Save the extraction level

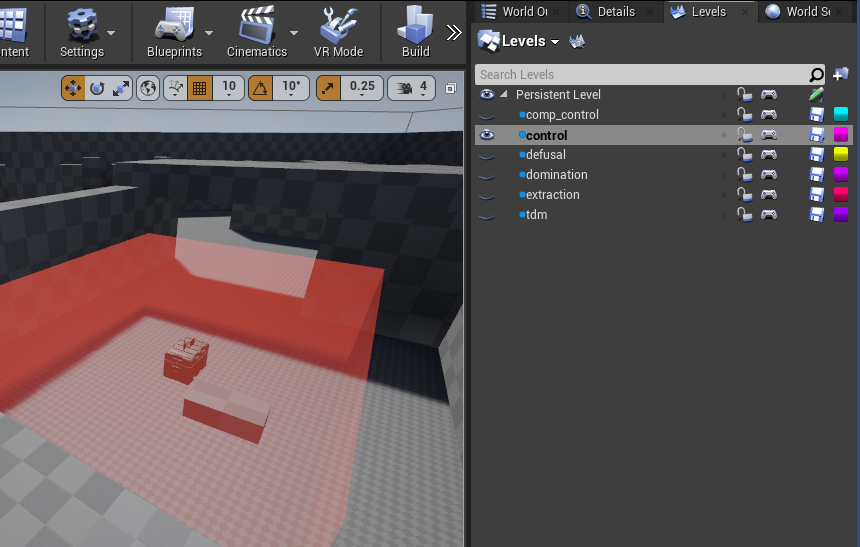pos(817,195)
